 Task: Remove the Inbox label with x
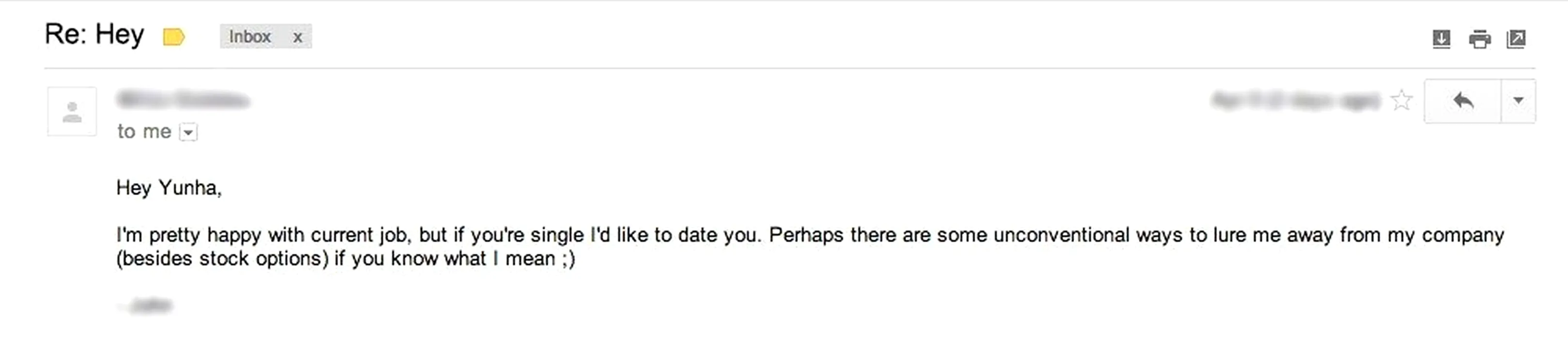(298, 37)
